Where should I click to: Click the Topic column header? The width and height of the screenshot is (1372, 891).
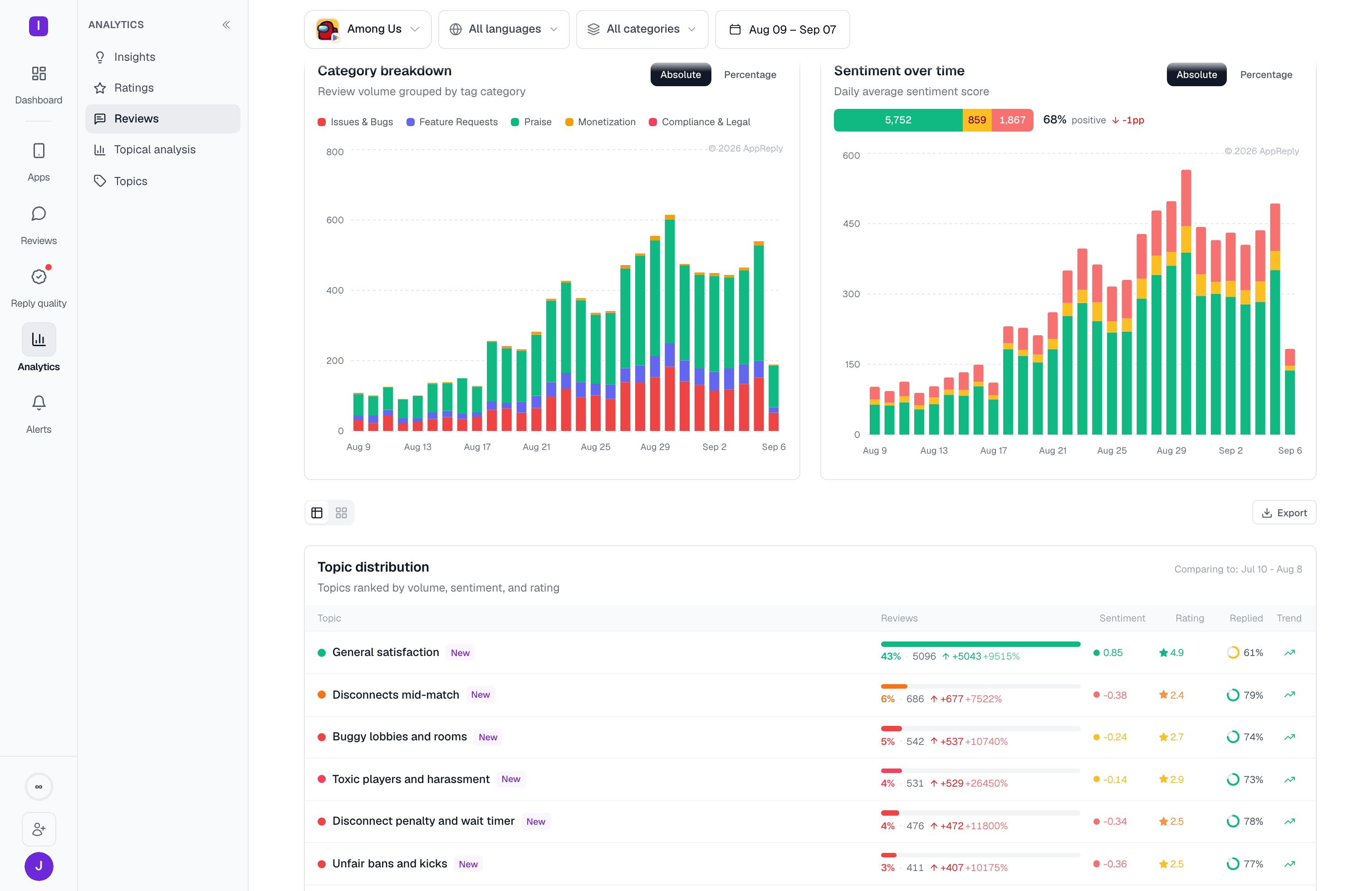[x=329, y=618]
